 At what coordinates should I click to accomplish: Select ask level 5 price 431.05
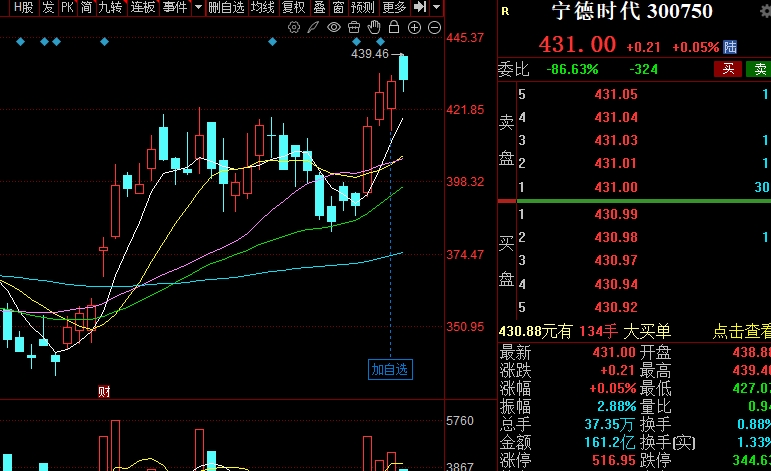616,94
